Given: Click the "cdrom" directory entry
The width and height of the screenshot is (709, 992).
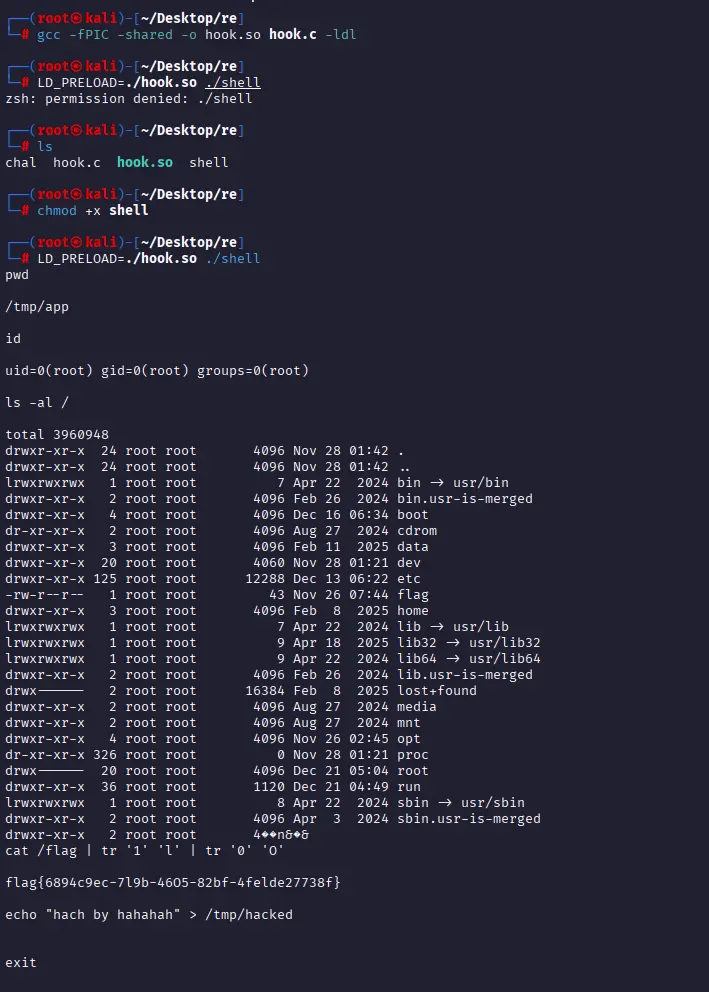Looking at the screenshot, I should [416, 530].
